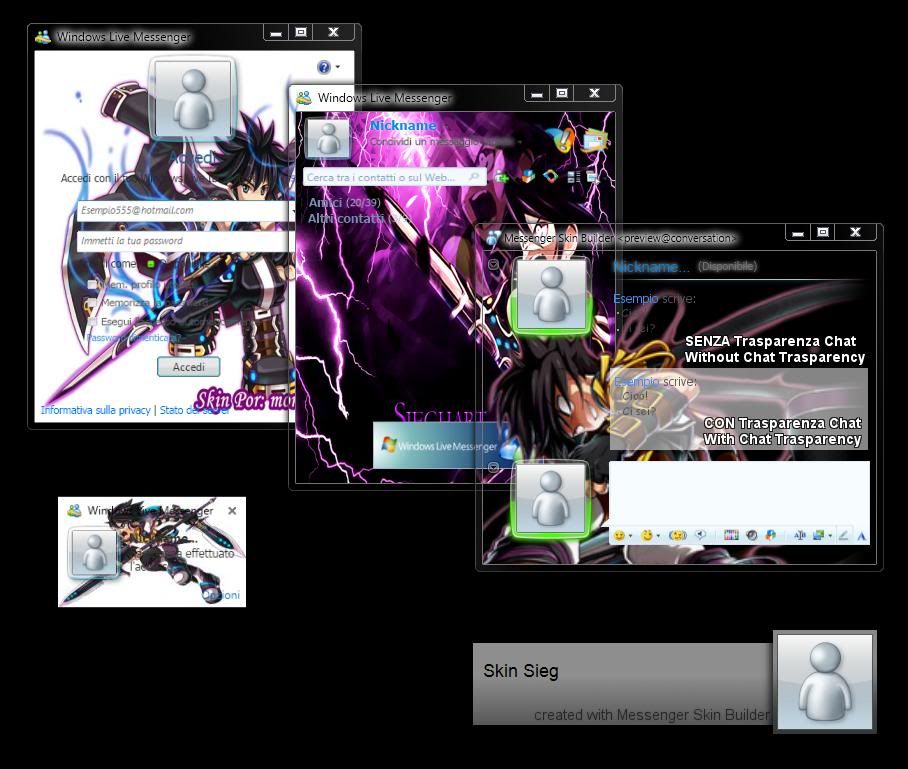Collapse the contact's display picture panel arrow
Screen dimensions: 908x769
(493, 265)
